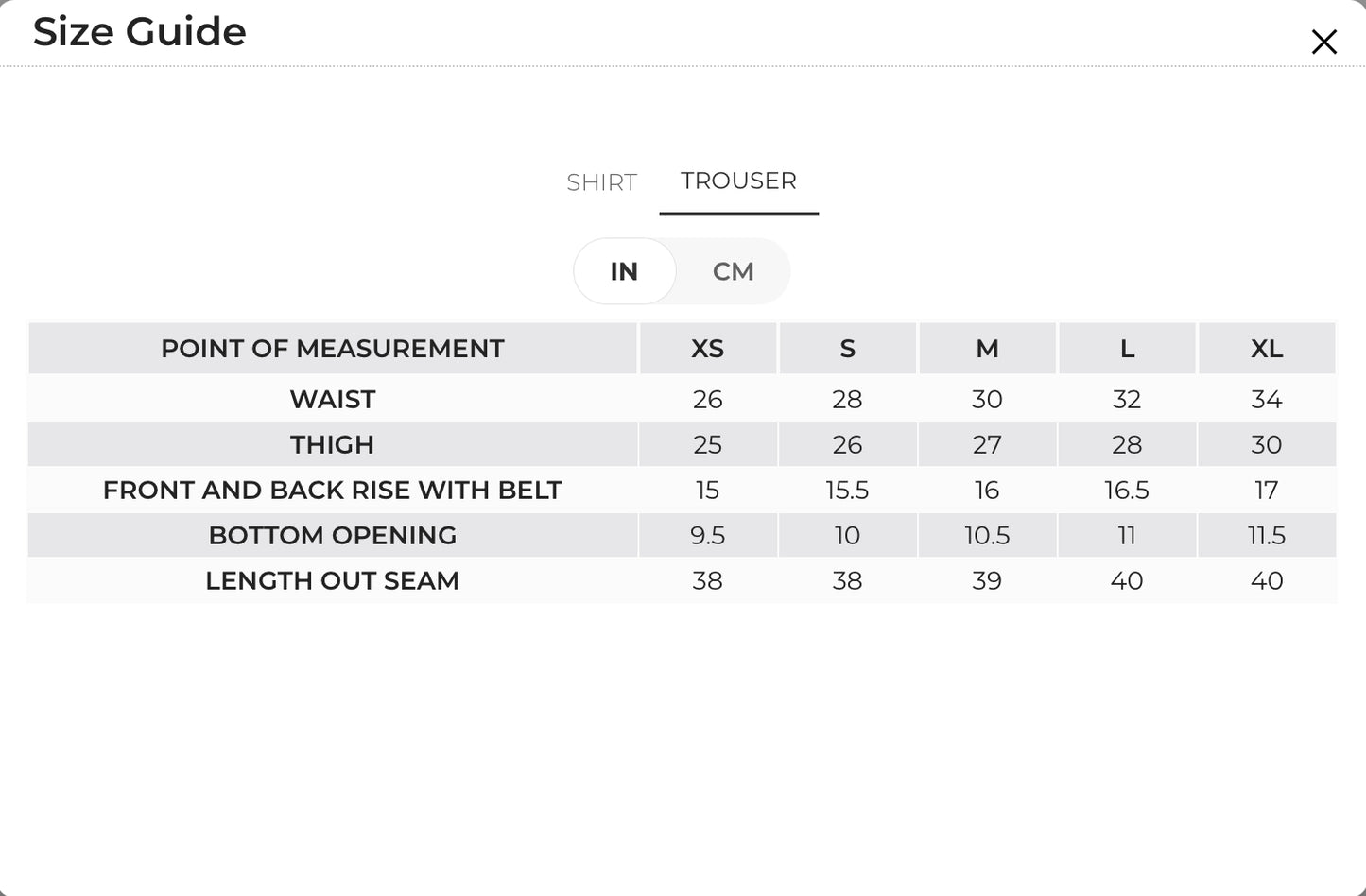
Task: Select rise value 16.5 for size L
Action: pos(1127,490)
